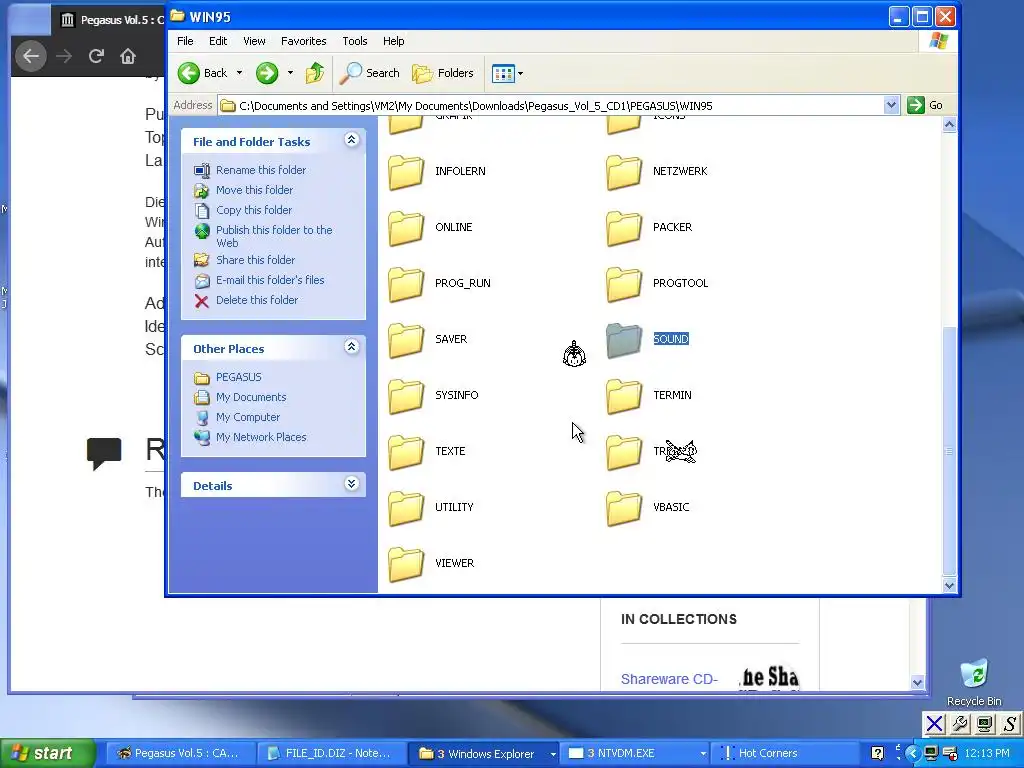The width and height of the screenshot is (1024, 768).
Task: Expand the Details panel
Action: point(351,484)
